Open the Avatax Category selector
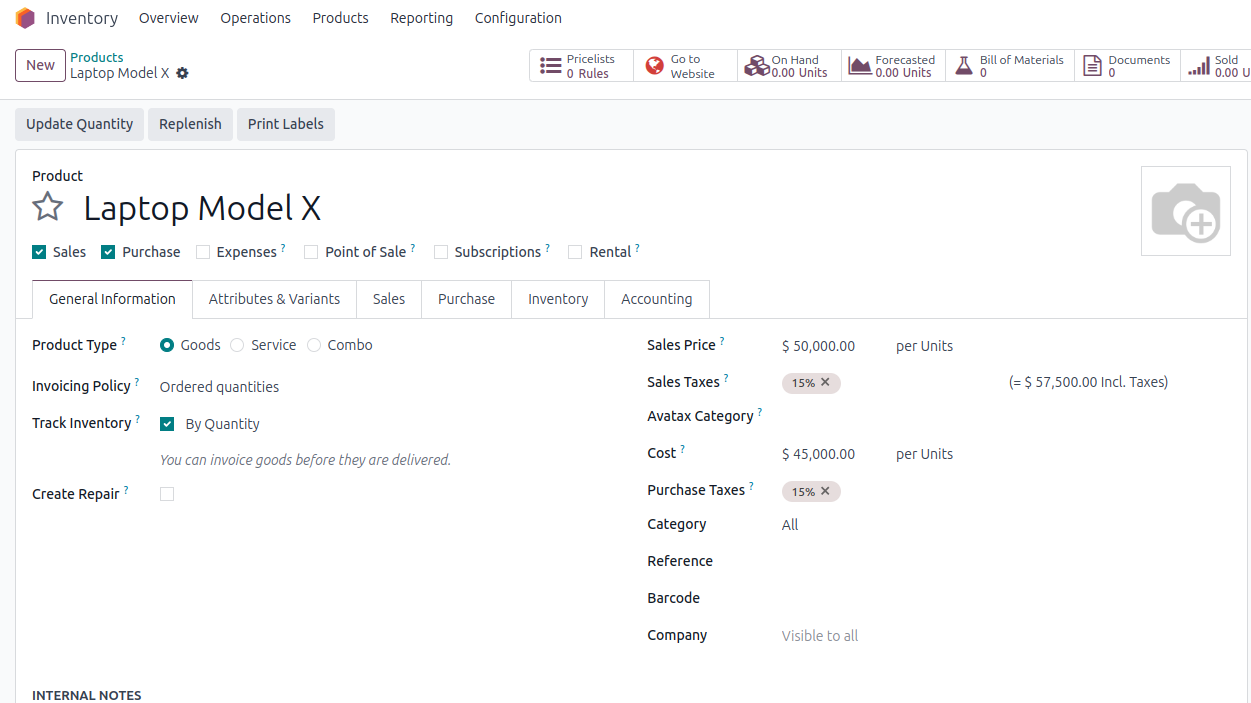 click(820, 416)
